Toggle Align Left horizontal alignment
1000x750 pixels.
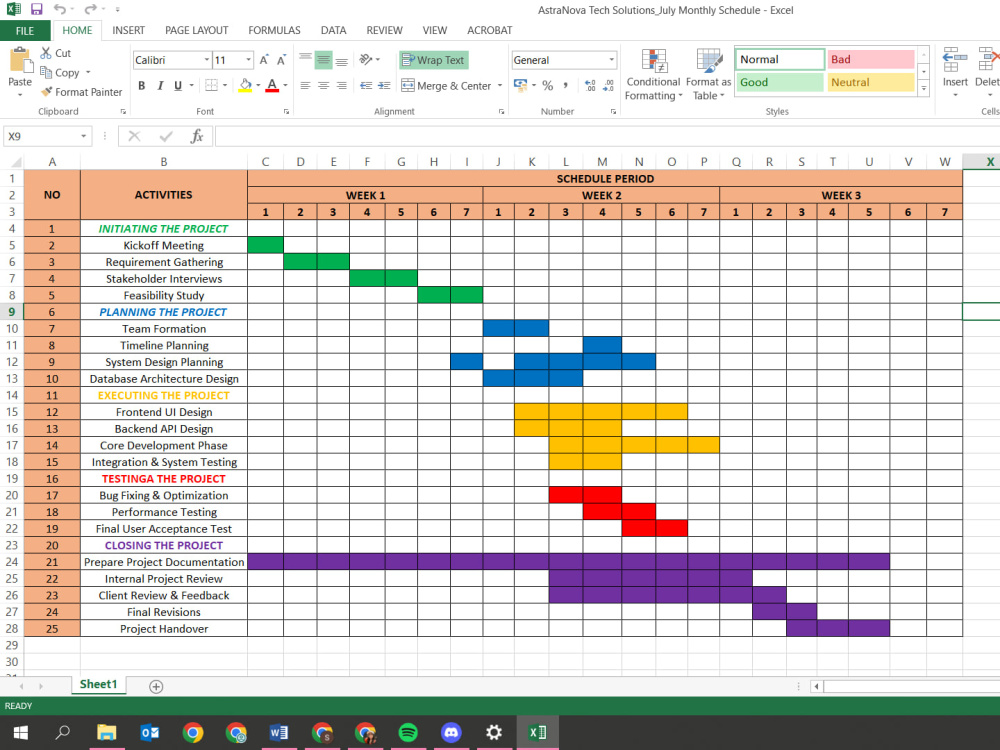pos(305,85)
